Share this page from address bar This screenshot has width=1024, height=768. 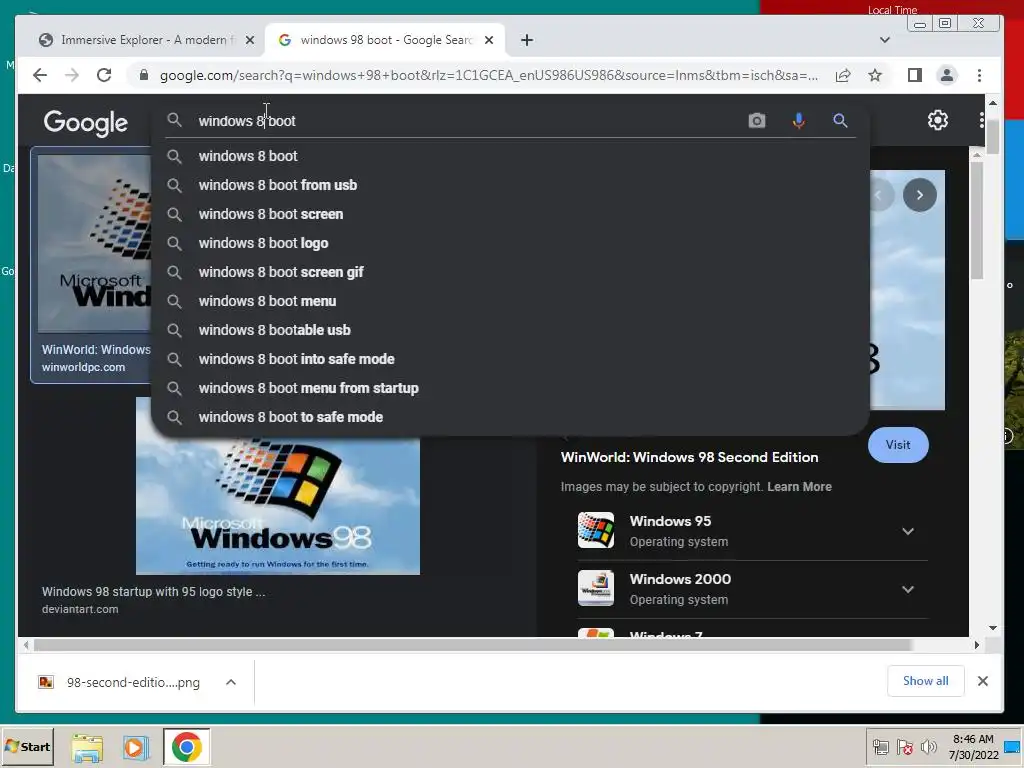click(843, 75)
